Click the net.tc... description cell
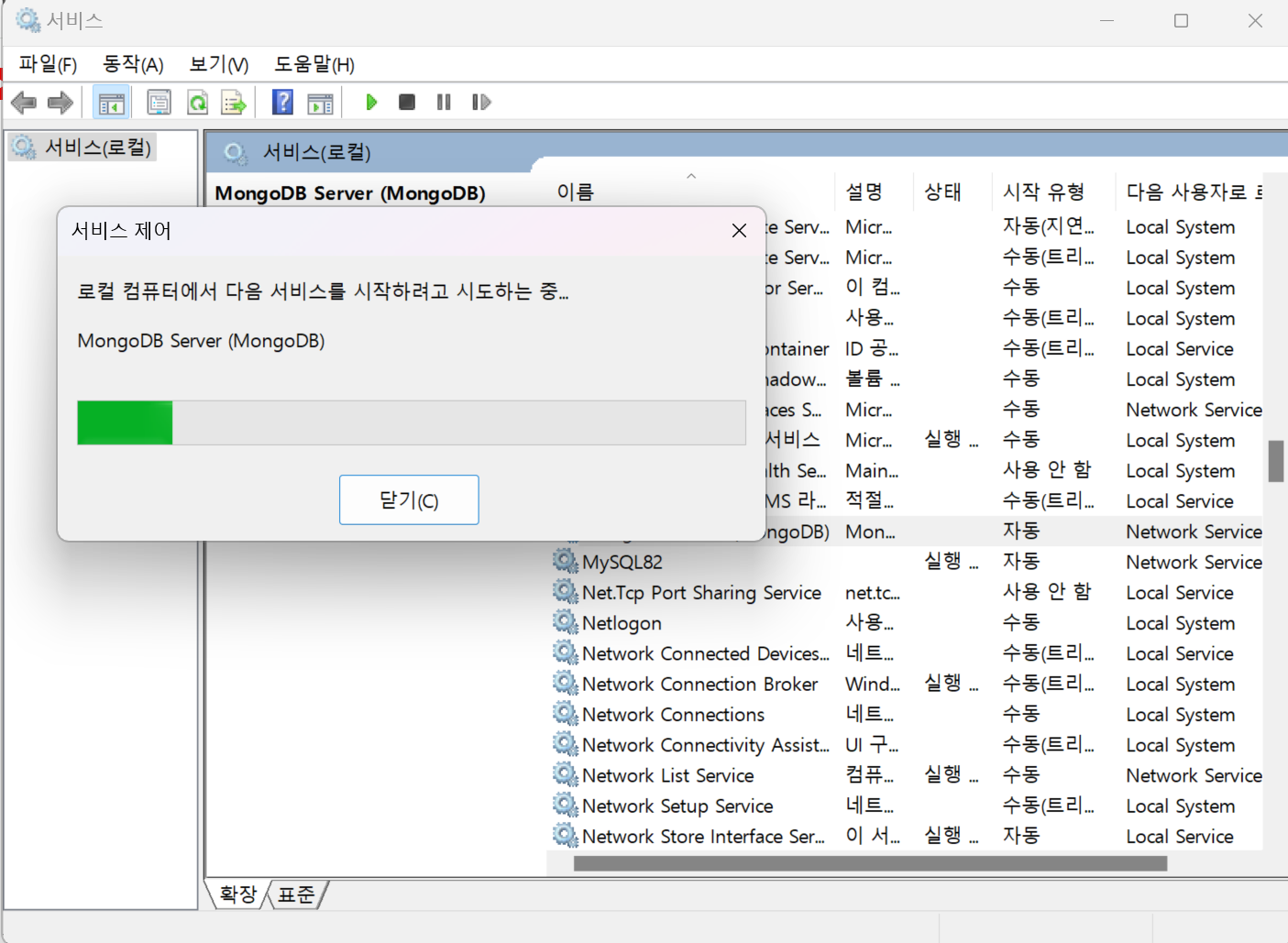Image resolution: width=1288 pixels, height=943 pixels. pyautogui.click(x=872, y=593)
